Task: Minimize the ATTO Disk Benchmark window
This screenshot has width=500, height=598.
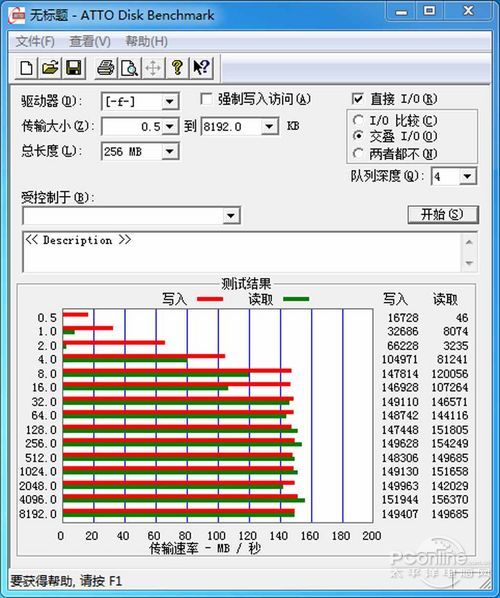Action: click(x=401, y=12)
